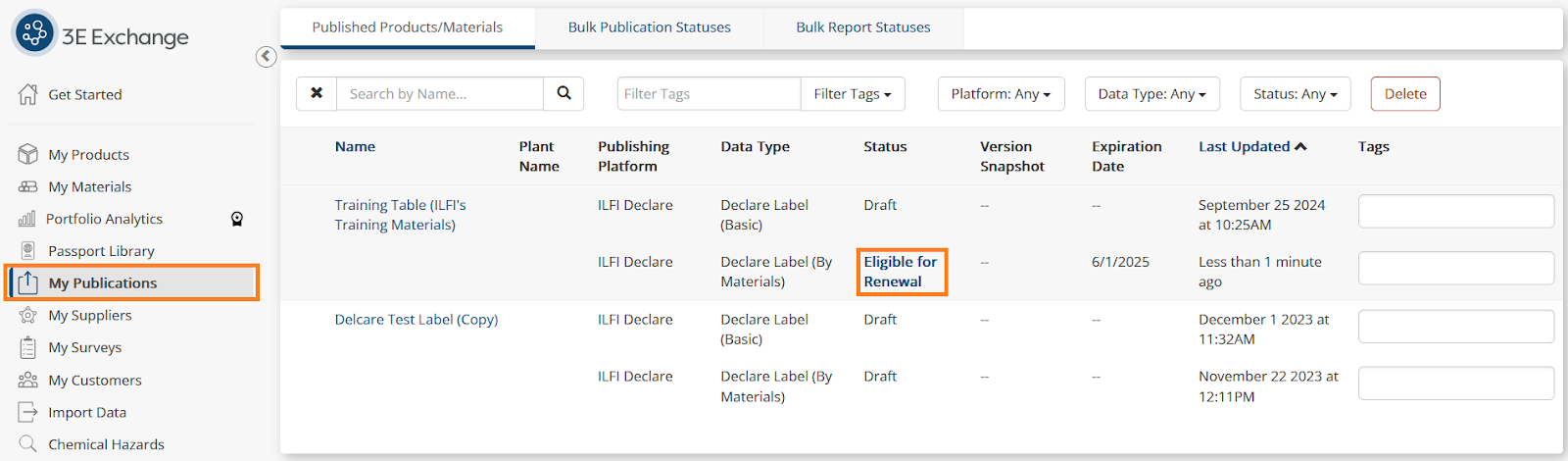Click the Chemical Hazards magnifier icon
The image size is (1568, 461).
click(x=28, y=444)
